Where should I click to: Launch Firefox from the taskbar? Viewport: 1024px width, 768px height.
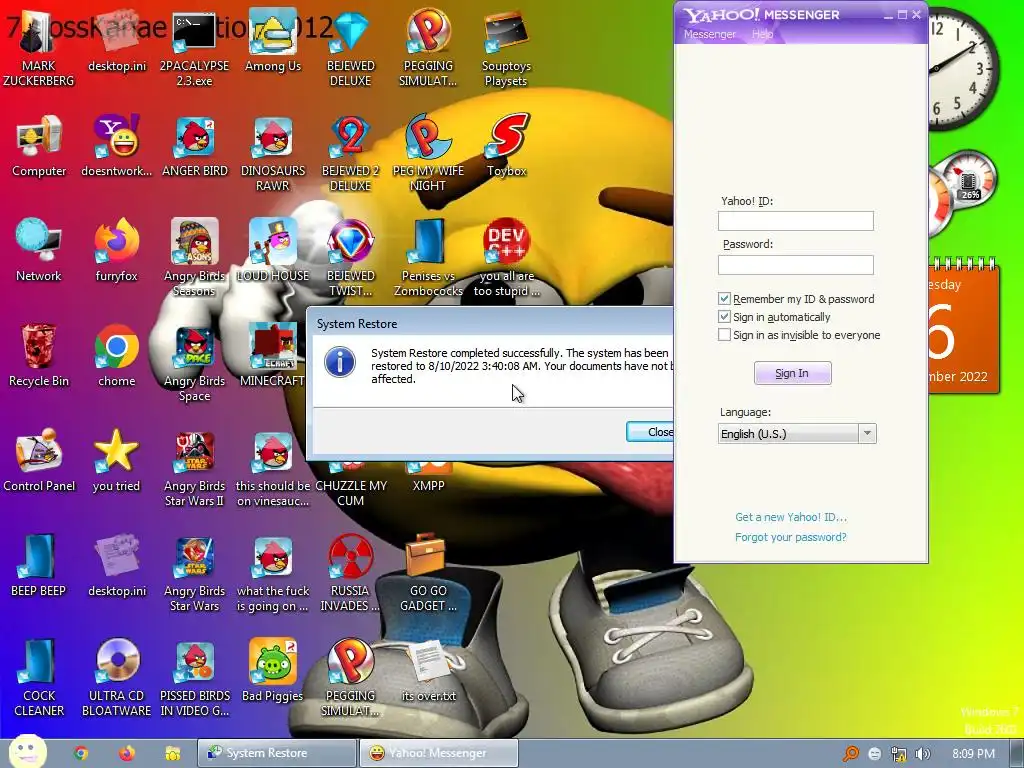[x=127, y=753]
